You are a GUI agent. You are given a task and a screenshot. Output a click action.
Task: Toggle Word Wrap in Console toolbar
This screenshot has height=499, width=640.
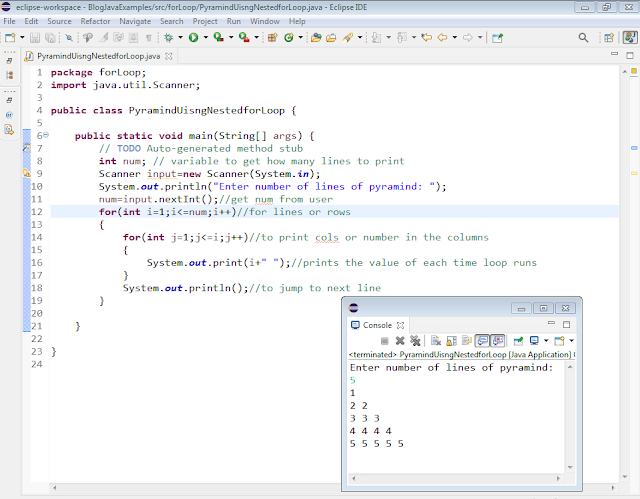point(467,341)
